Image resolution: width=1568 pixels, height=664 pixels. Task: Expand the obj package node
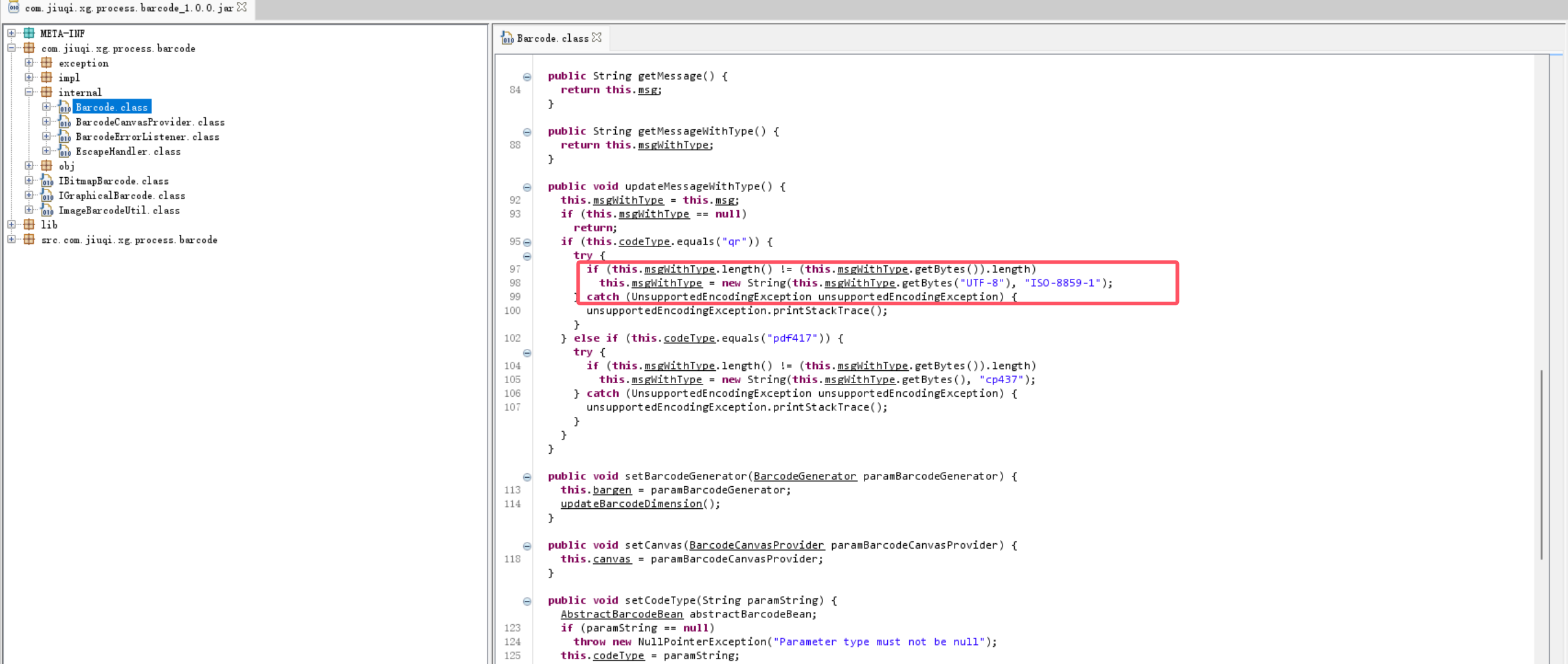point(29,166)
